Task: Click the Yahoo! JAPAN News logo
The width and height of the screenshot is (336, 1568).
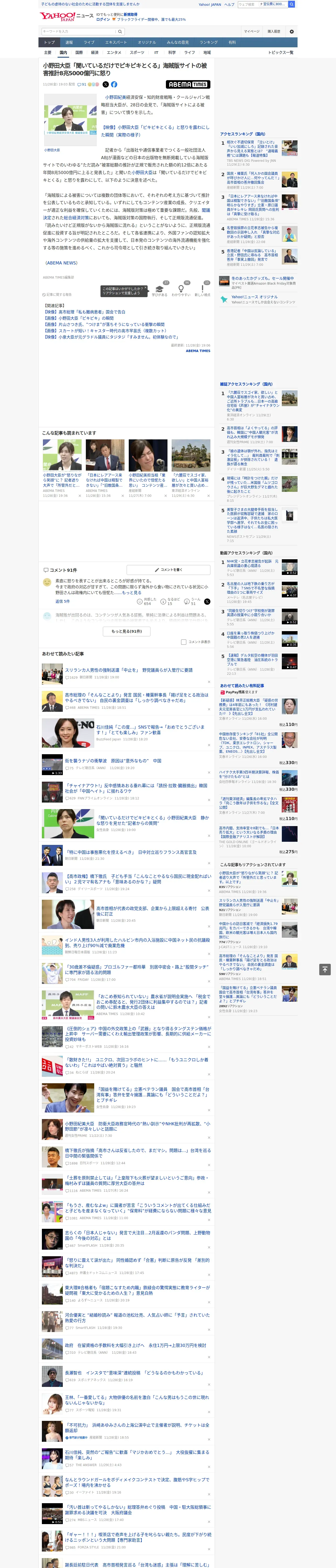Action: [66, 16]
